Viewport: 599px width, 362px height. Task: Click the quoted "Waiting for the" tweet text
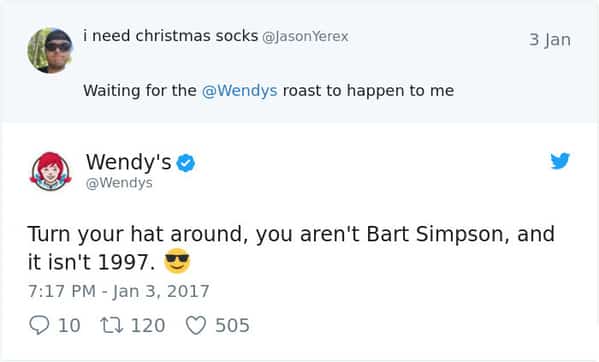pyautogui.click(x=269, y=91)
